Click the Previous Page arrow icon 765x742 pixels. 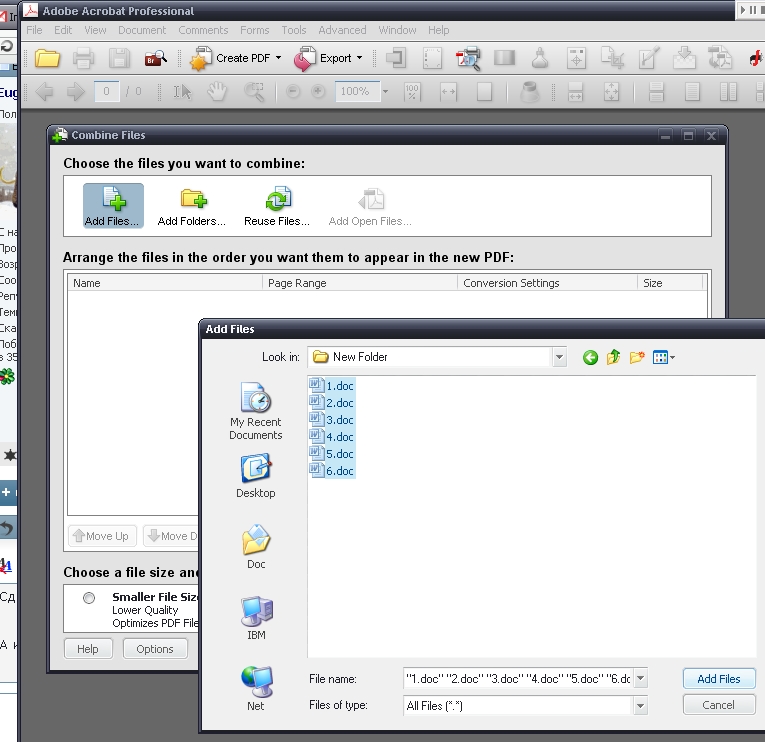(44, 91)
